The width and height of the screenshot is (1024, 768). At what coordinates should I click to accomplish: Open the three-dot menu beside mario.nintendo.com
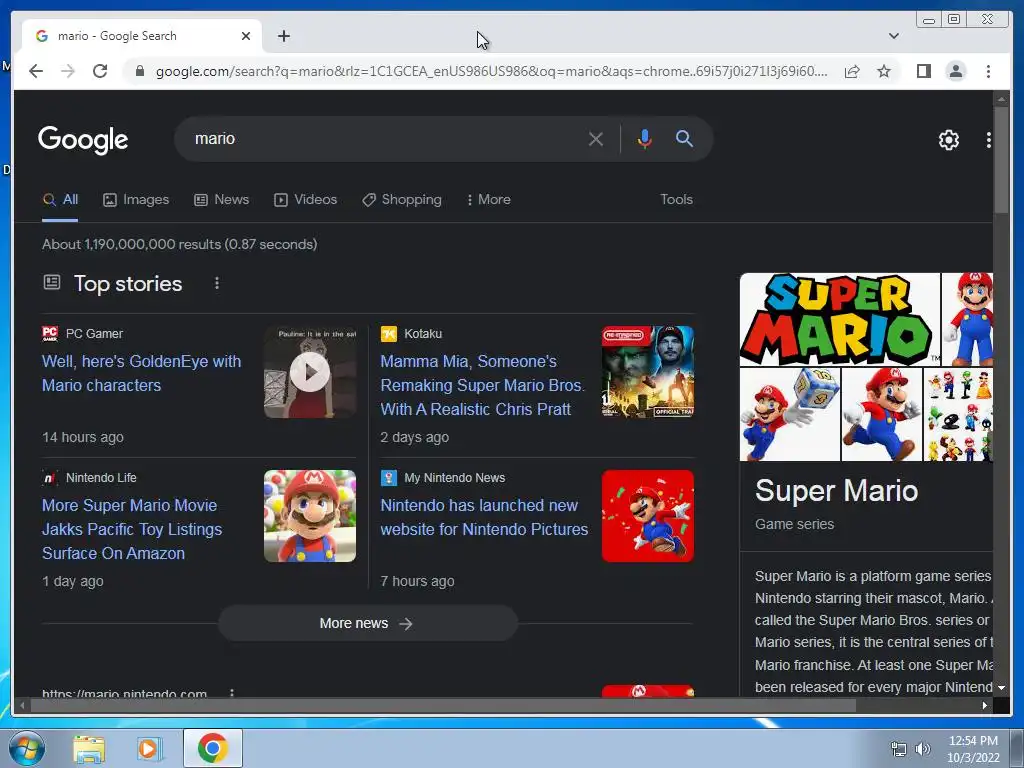tap(232, 692)
